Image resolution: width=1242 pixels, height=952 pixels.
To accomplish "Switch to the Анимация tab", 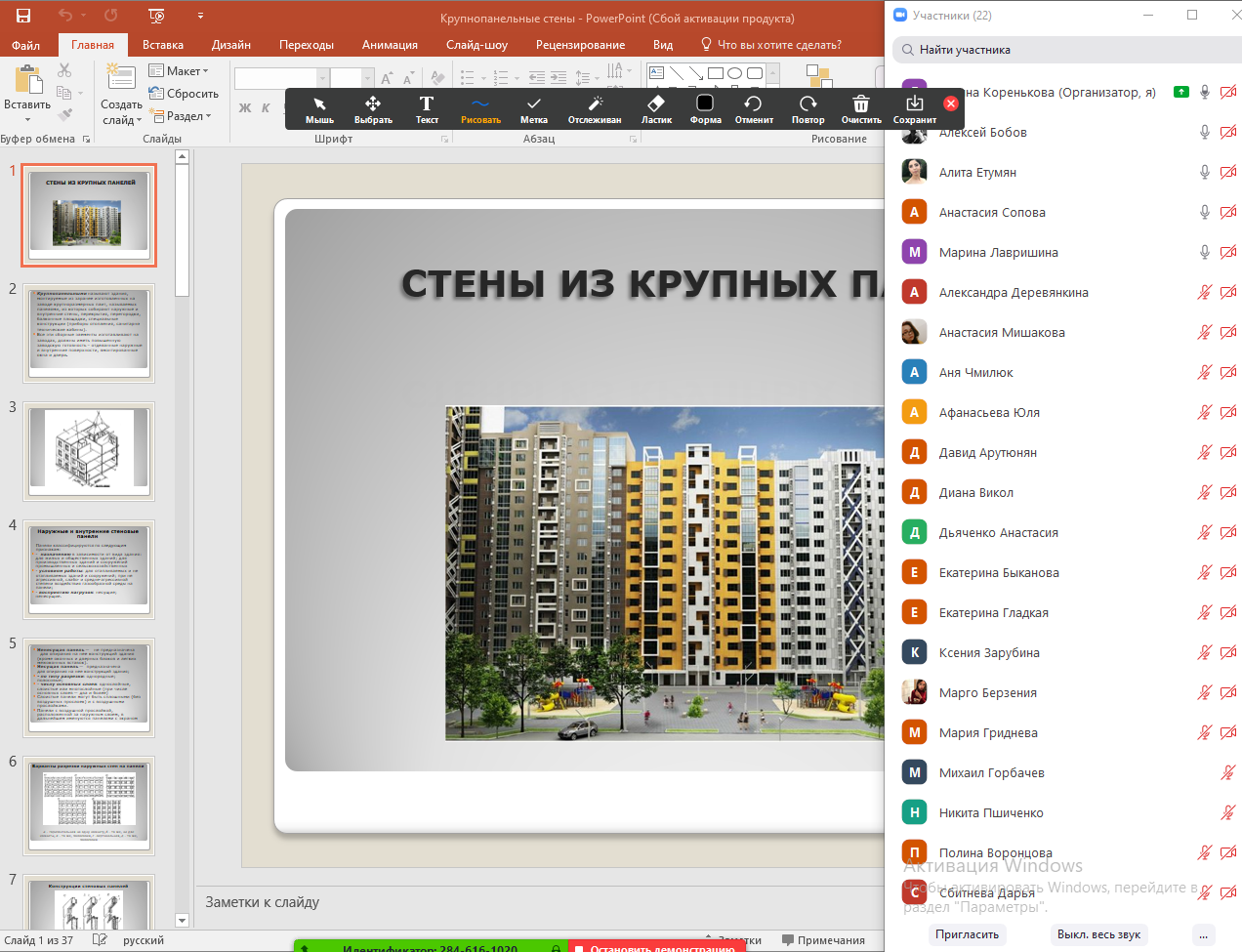I will pos(390,45).
